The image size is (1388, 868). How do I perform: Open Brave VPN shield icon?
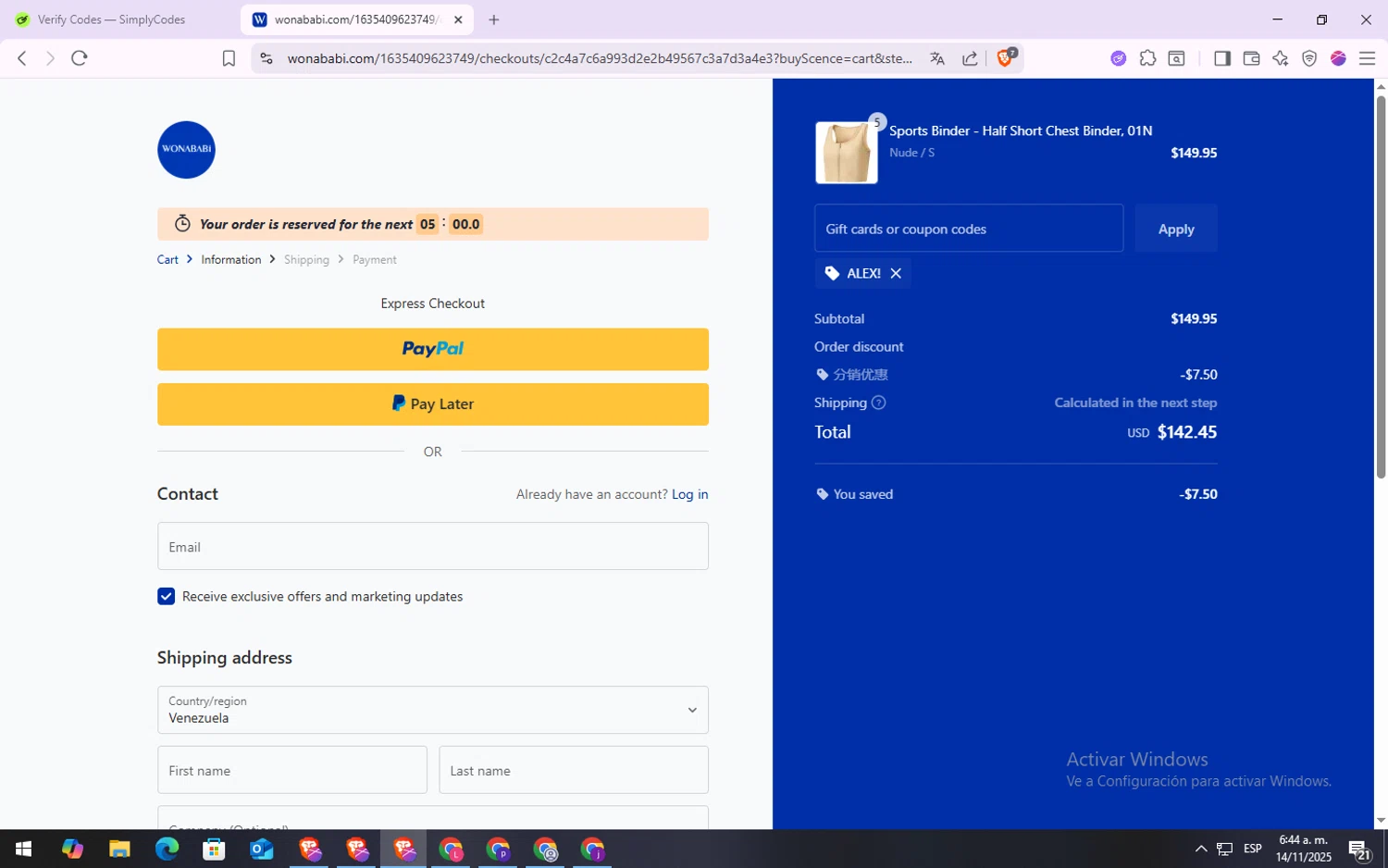click(x=1309, y=58)
